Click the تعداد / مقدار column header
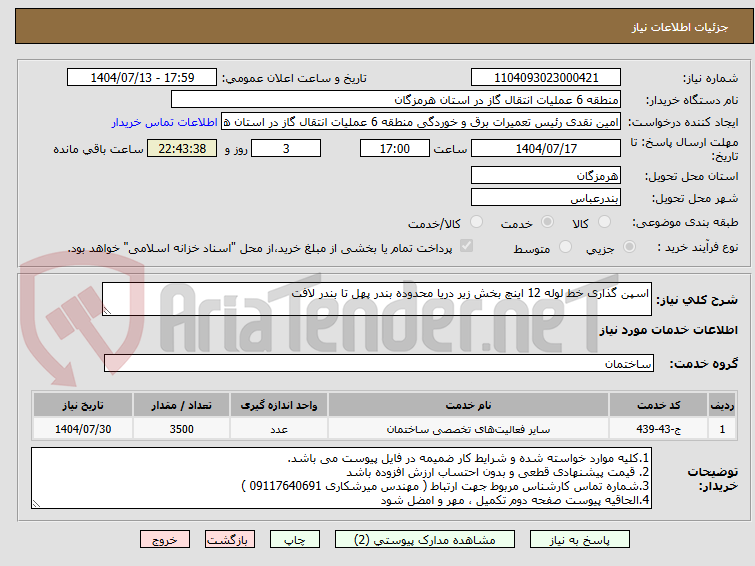The height and width of the screenshot is (566, 755). click(x=182, y=405)
